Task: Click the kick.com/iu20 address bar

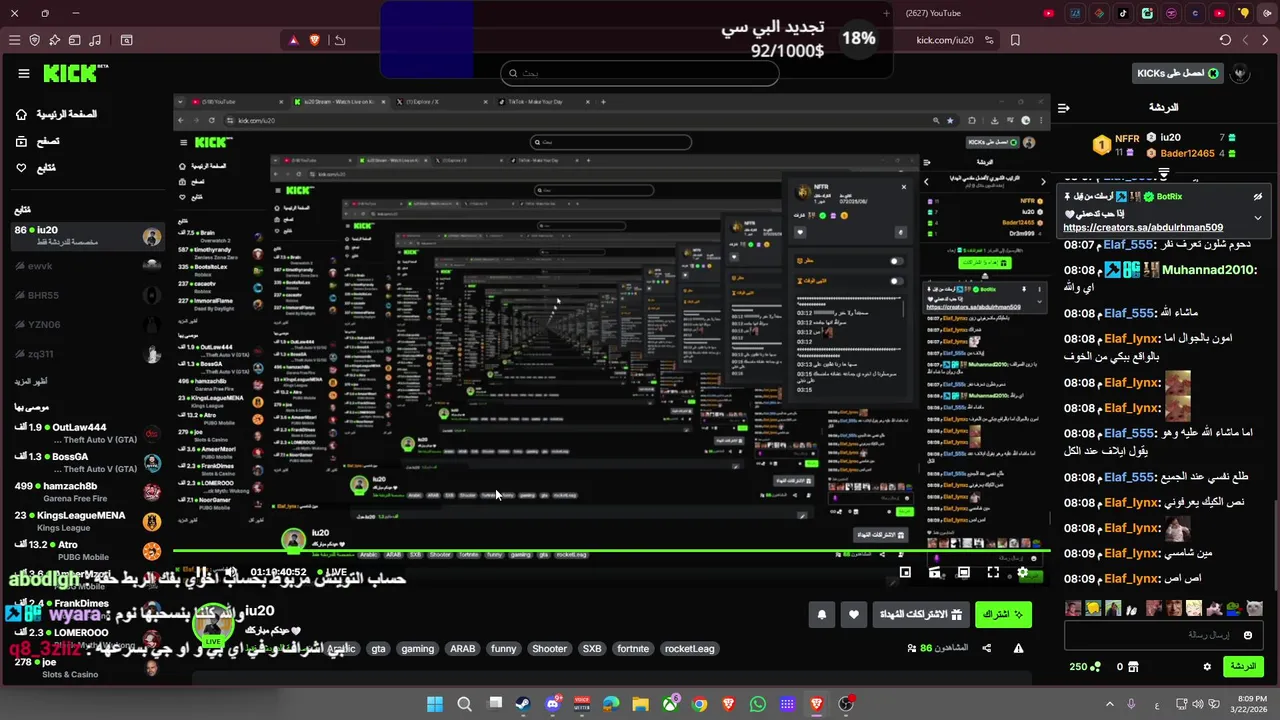Action: (945, 40)
